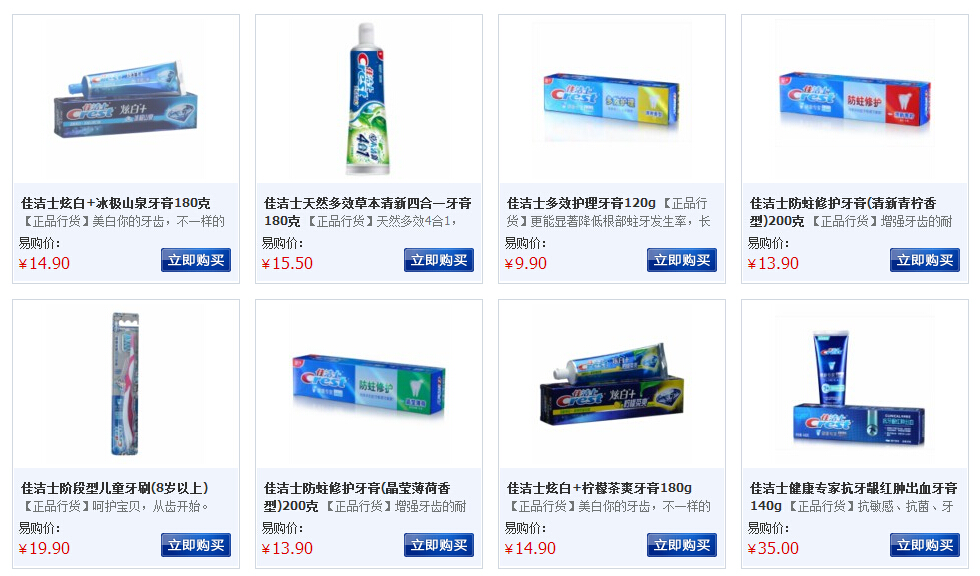View the children's toothbrush product image
The image size is (980, 576).
[x=126, y=384]
